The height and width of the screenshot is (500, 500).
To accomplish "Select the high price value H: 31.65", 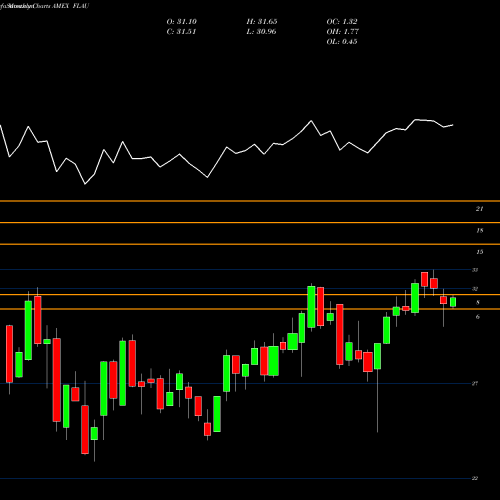I will (x=262, y=21).
